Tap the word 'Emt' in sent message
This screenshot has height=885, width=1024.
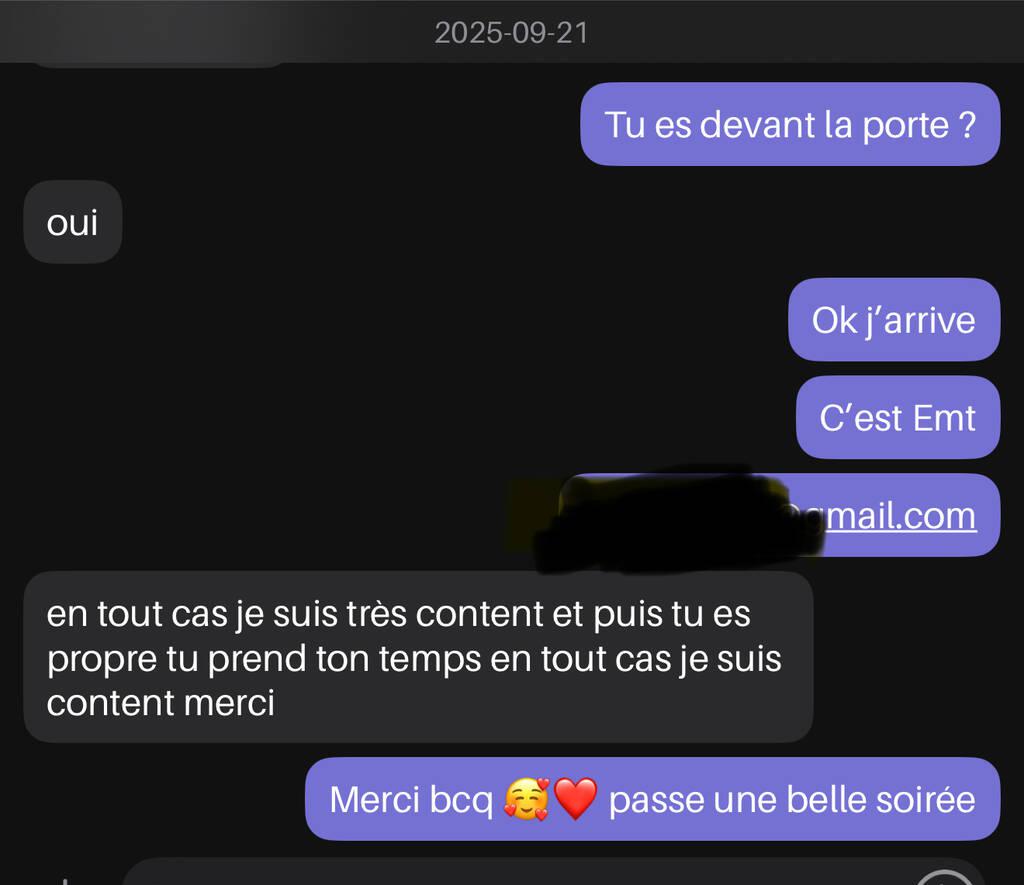click(944, 418)
